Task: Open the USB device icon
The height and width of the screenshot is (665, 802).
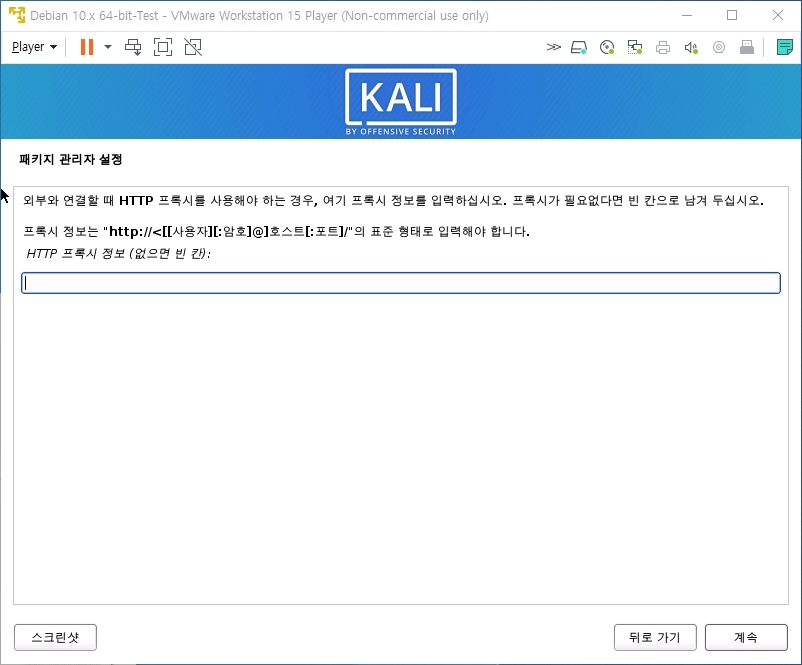Action: coord(747,48)
